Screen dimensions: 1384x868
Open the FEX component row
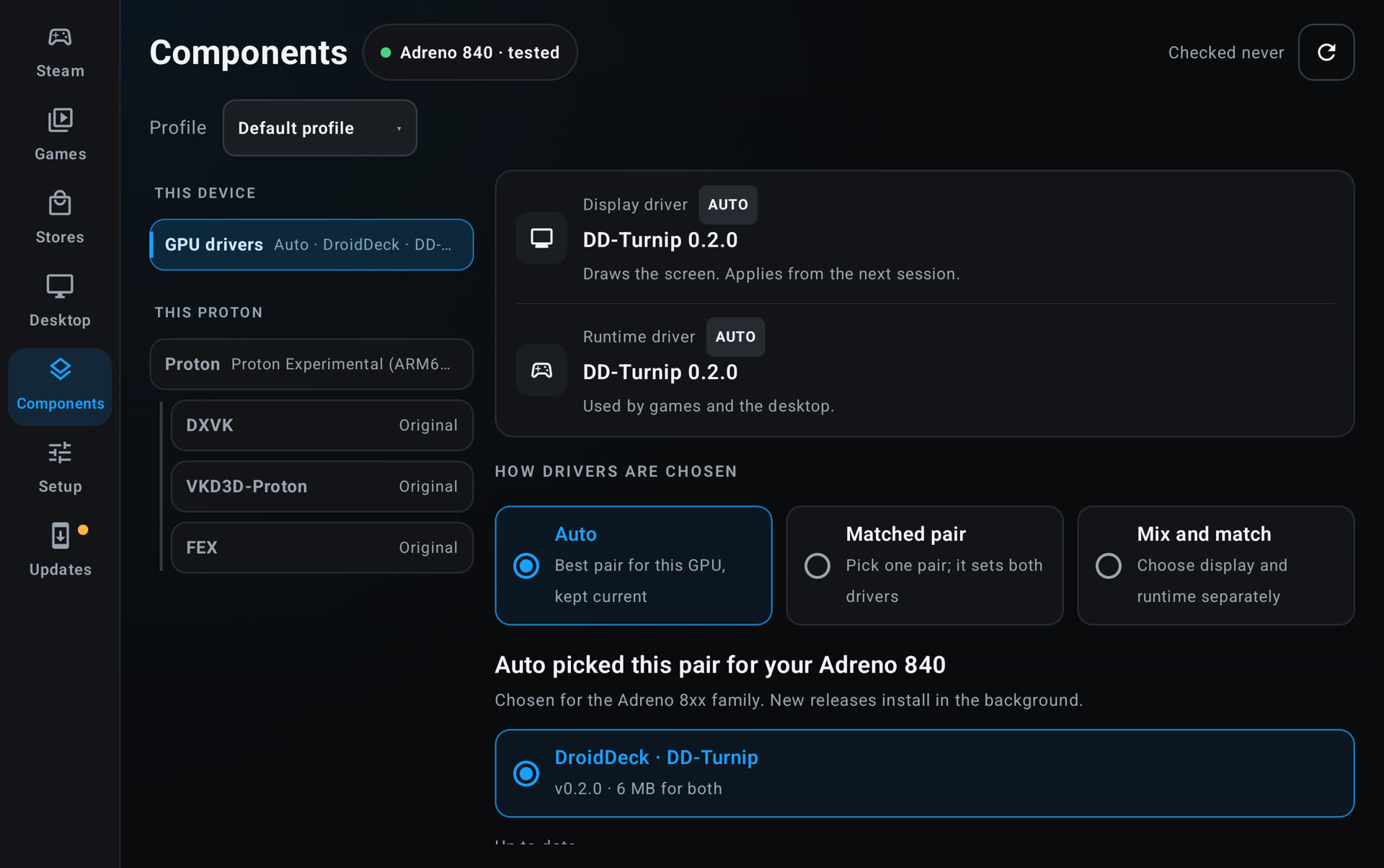321,548
